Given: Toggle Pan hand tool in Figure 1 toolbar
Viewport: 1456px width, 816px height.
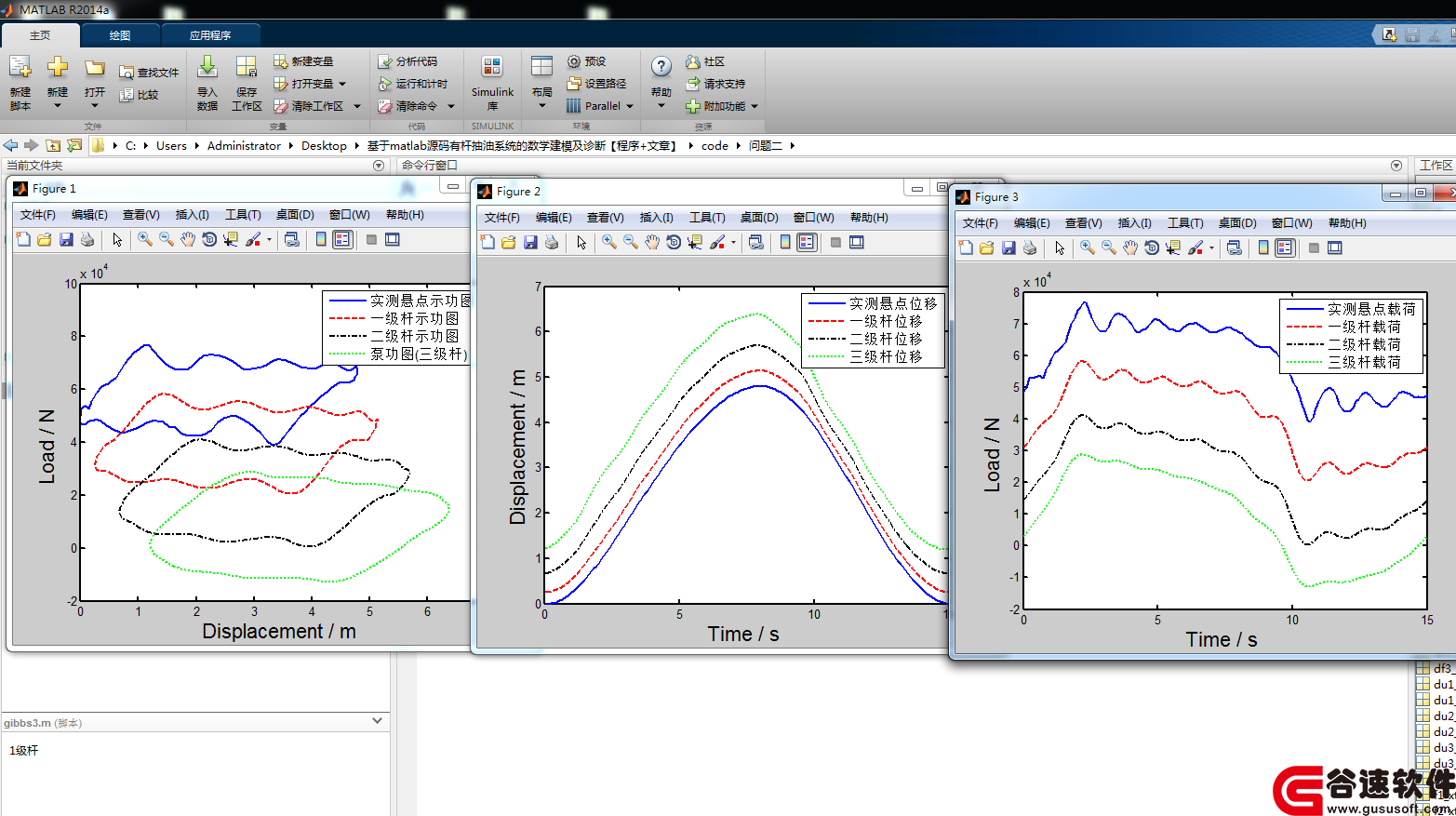Looking at the screenshot, I should [x=188, y=239].
